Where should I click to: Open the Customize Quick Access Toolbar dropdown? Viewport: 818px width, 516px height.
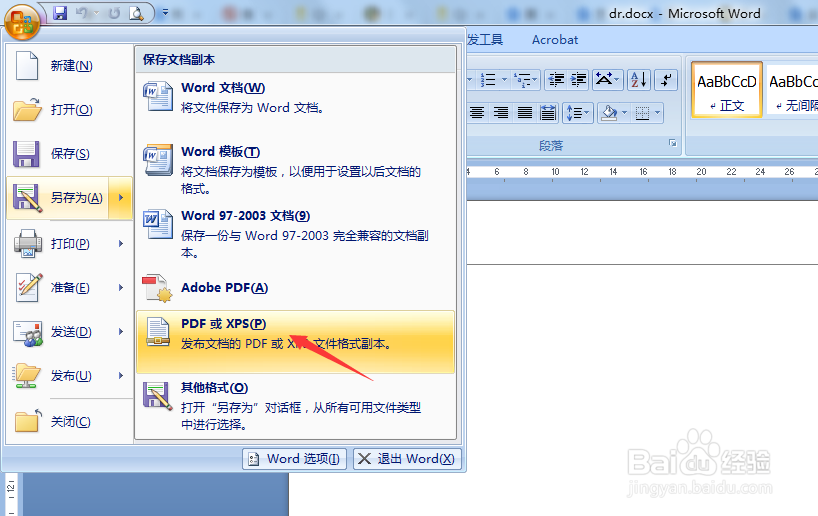point(165,13)
